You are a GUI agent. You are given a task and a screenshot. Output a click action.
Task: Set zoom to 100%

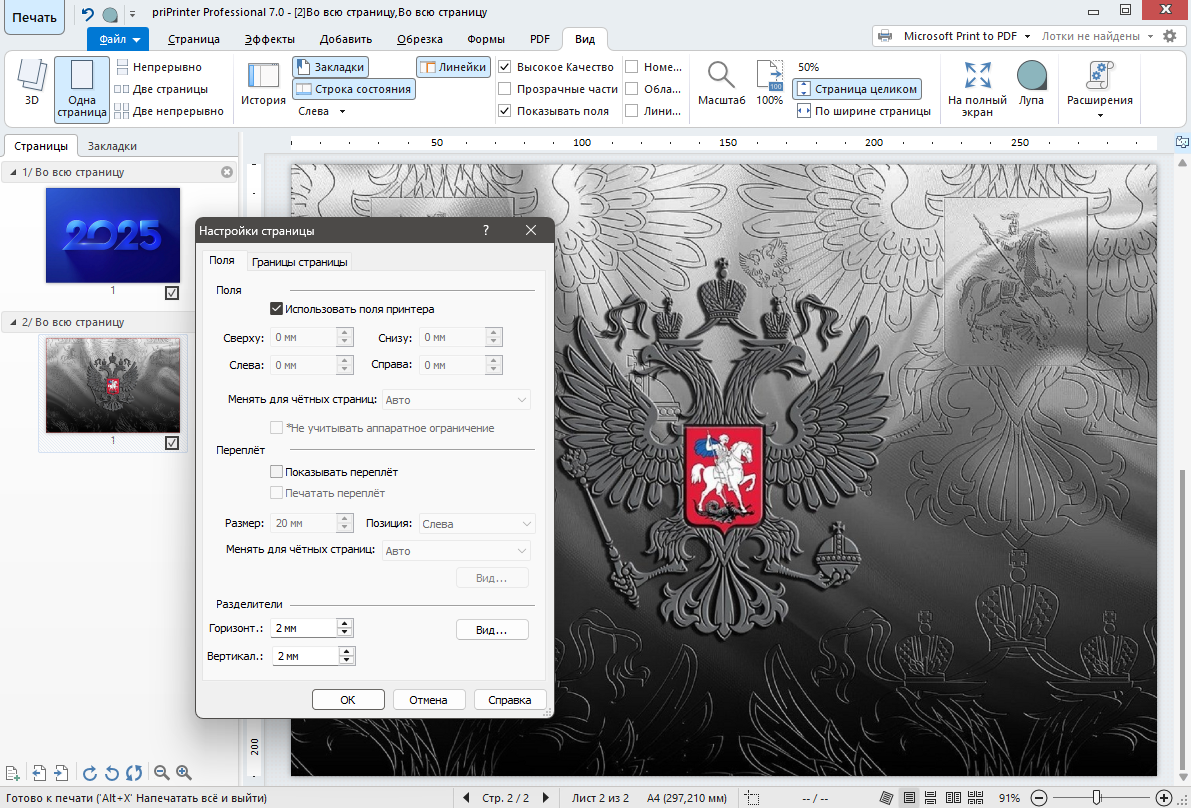pyautogui.click(x=769, y=83)
